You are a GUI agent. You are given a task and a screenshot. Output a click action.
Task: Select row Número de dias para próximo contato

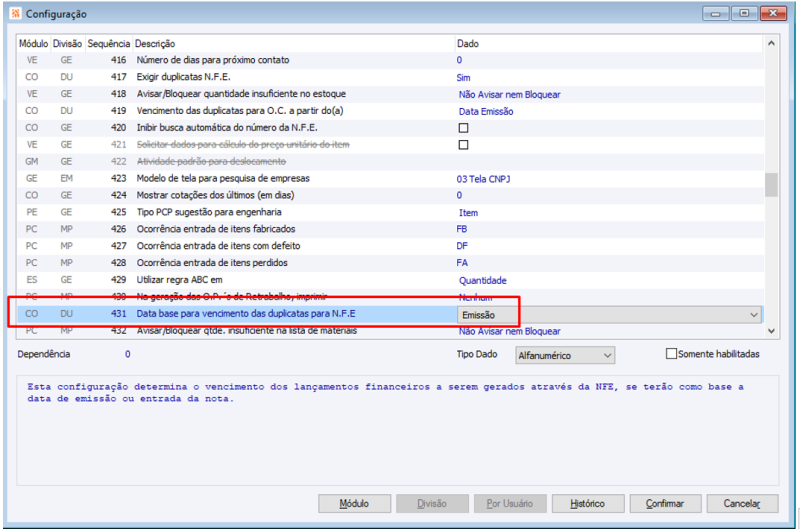point(390,60)
